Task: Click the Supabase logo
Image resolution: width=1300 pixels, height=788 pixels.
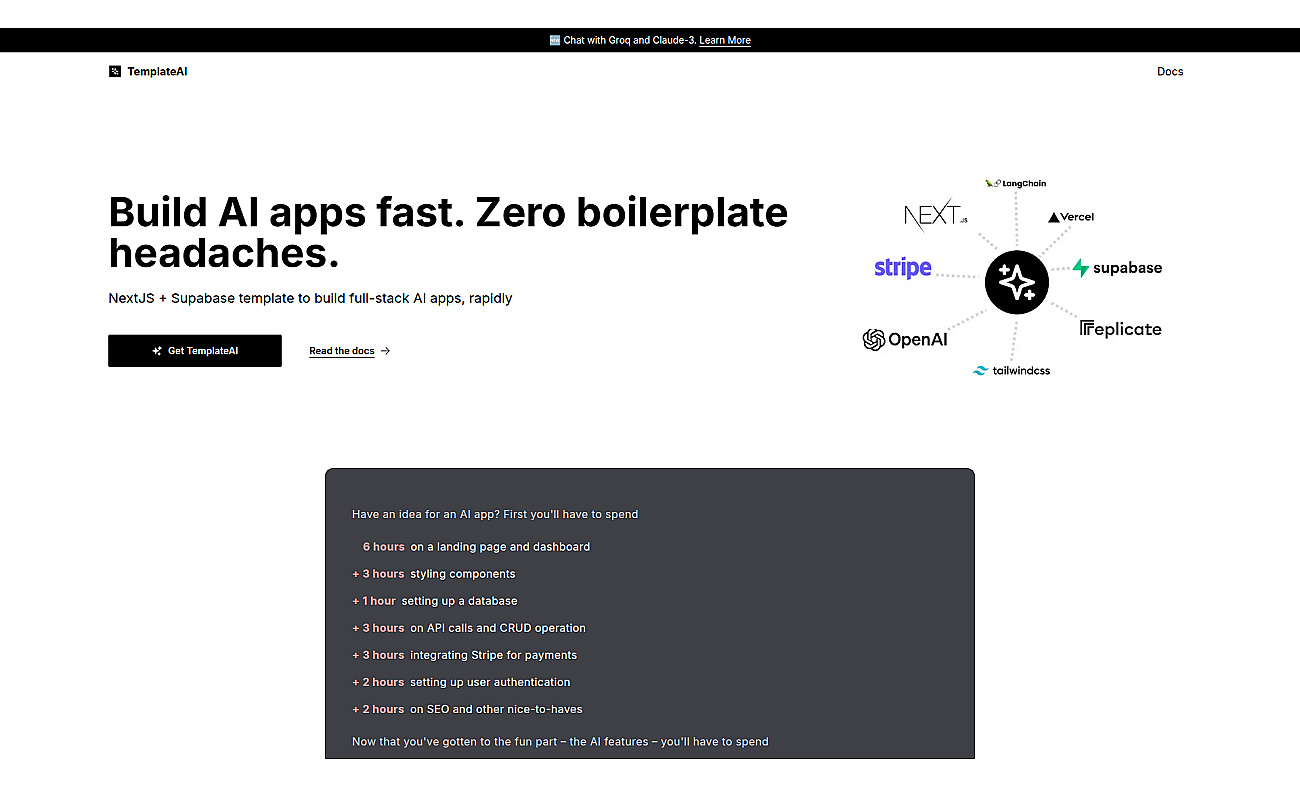Action: coord(1117,268)
